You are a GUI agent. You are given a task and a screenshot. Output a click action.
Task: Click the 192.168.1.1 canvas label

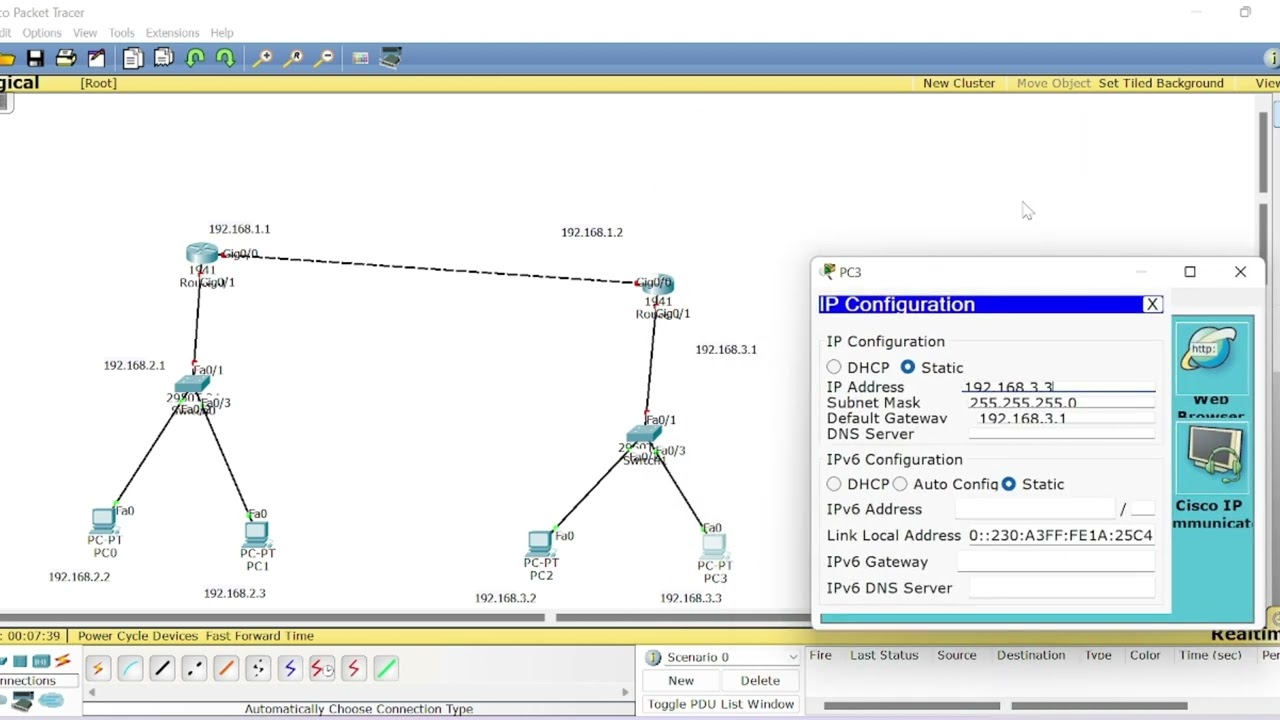click(x=239, y=229)
